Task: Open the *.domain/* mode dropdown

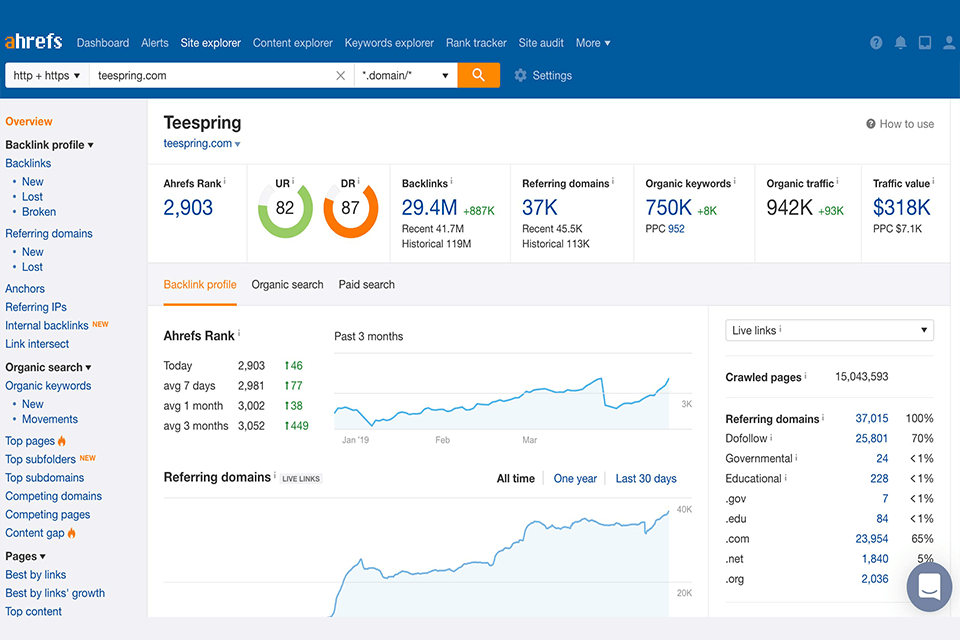Action: point(405,75)
